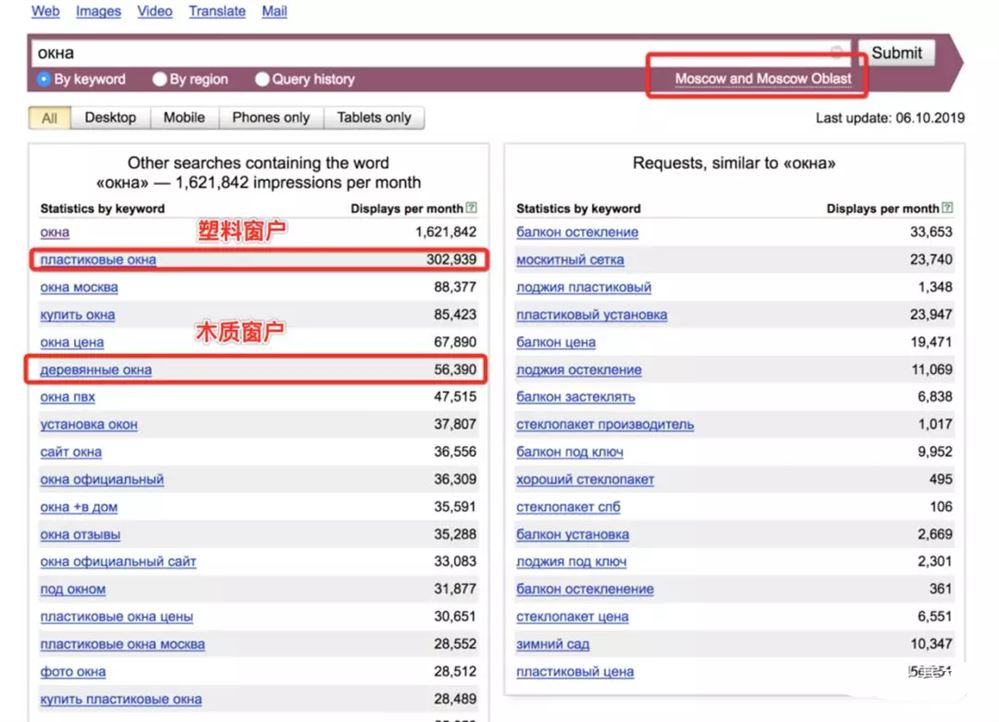Open the similar request пластиковый установка
Viewport: 999px width, 722px height.
[x=592, y=314]
